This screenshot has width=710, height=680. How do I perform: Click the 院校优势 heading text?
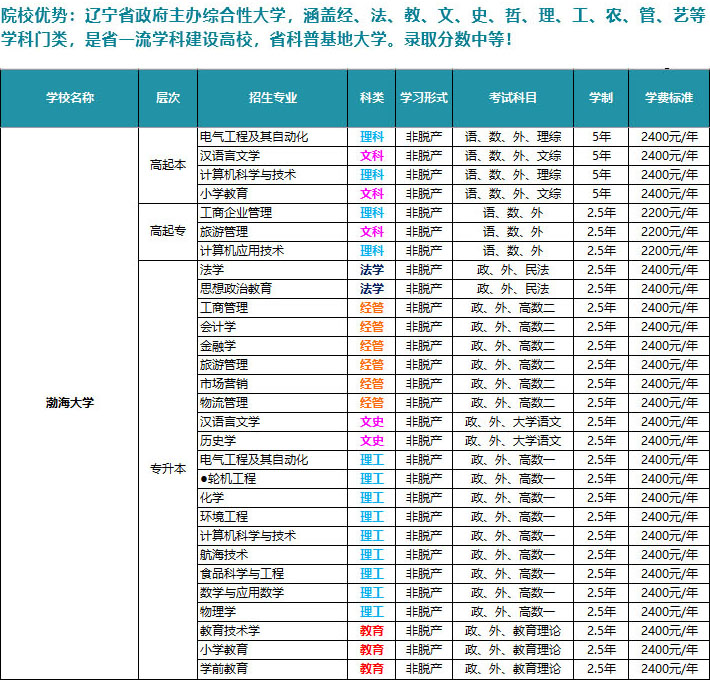point(35,16)
